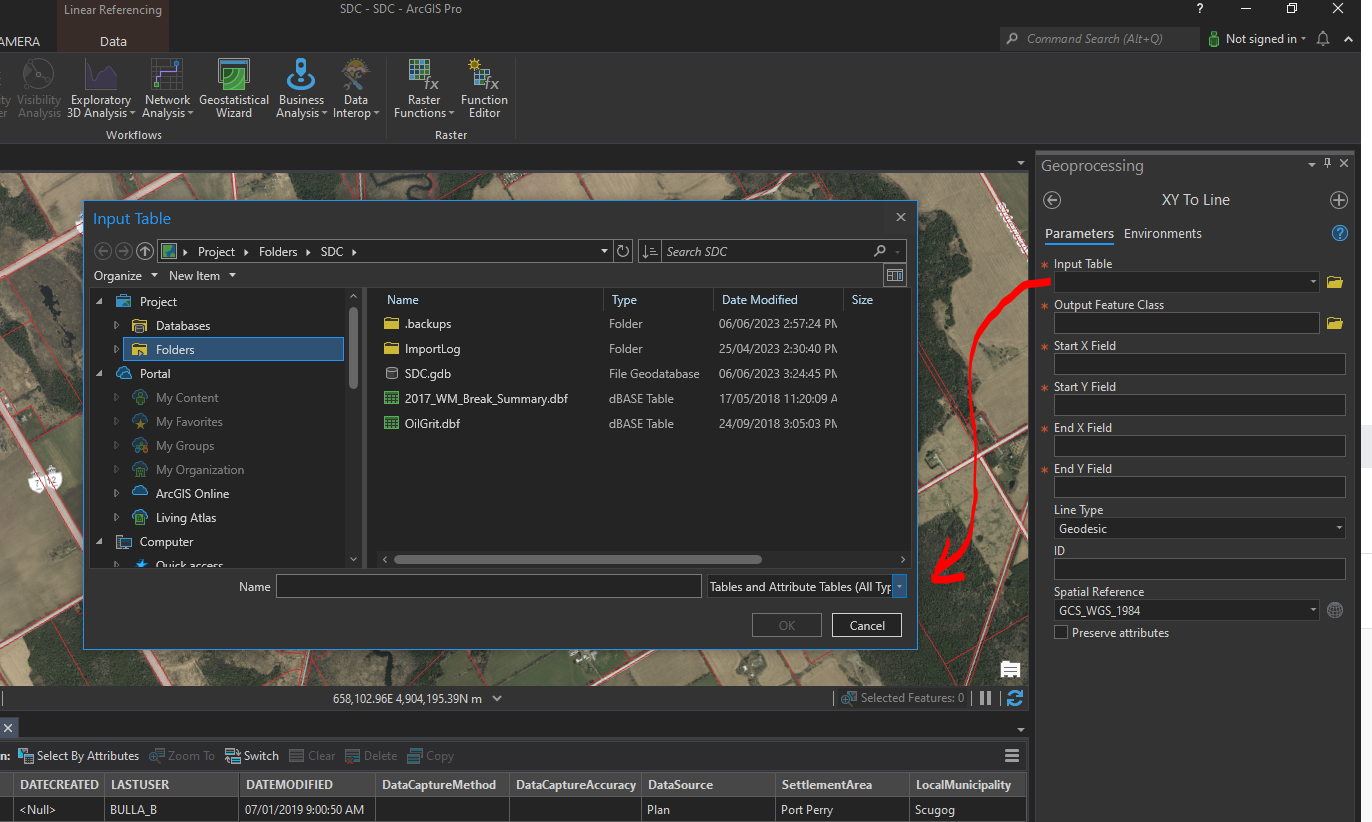
Task: Expand the Organize menu
Action: pos(126,276)
